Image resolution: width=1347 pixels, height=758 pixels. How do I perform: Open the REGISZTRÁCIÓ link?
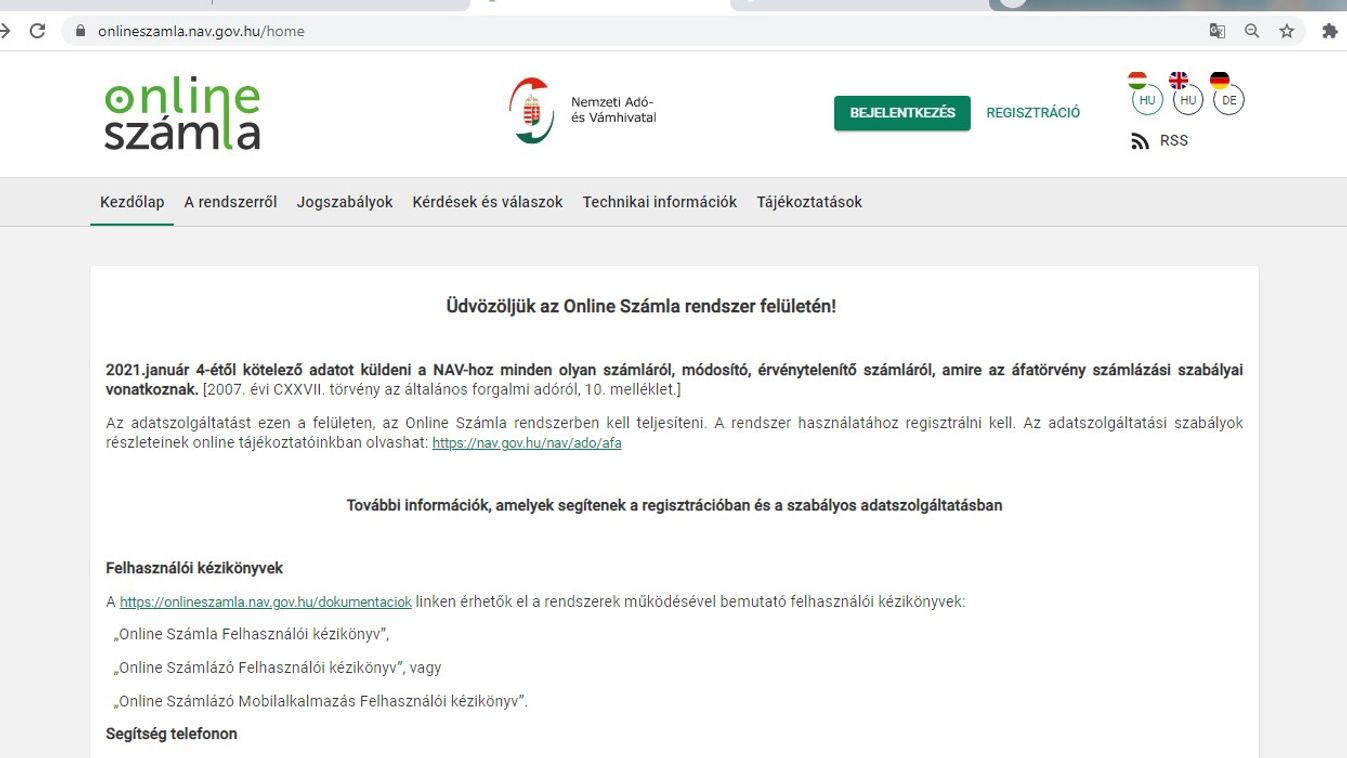(x=1033, y=113)
